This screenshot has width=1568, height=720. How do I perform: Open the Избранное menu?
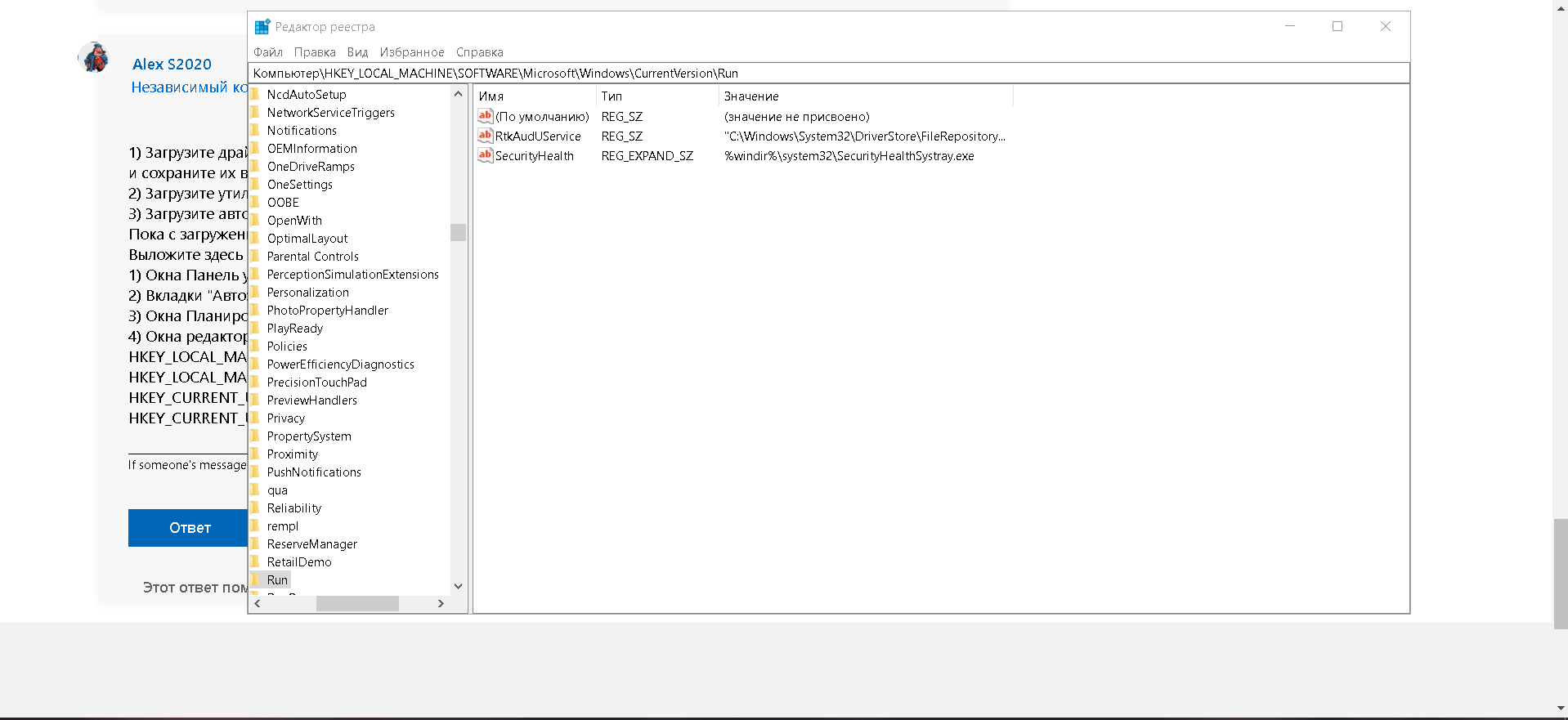pos(412,52)
